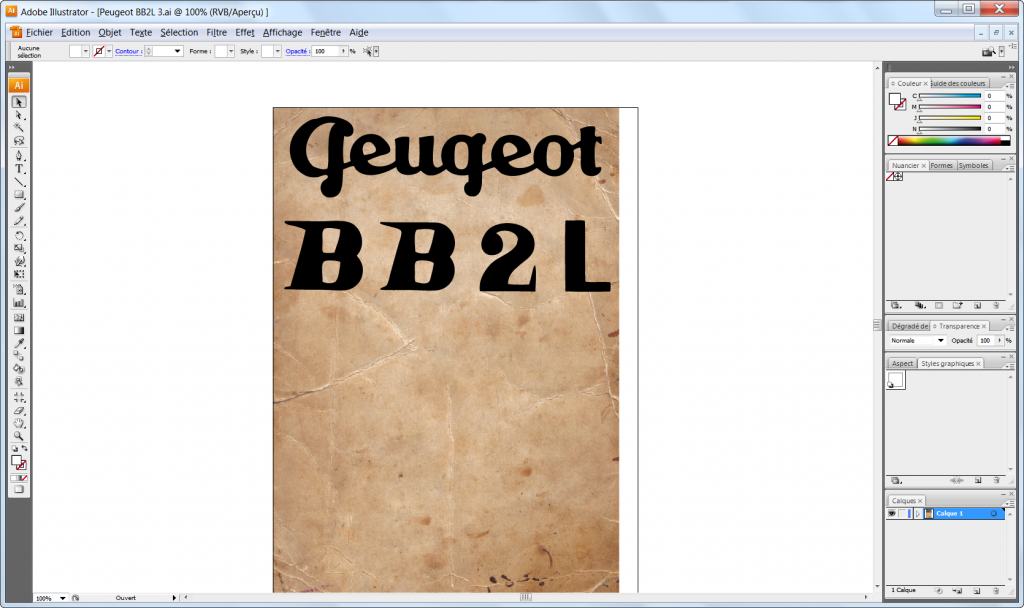
Task: Open the Effet menu
Action: [245, 32]
